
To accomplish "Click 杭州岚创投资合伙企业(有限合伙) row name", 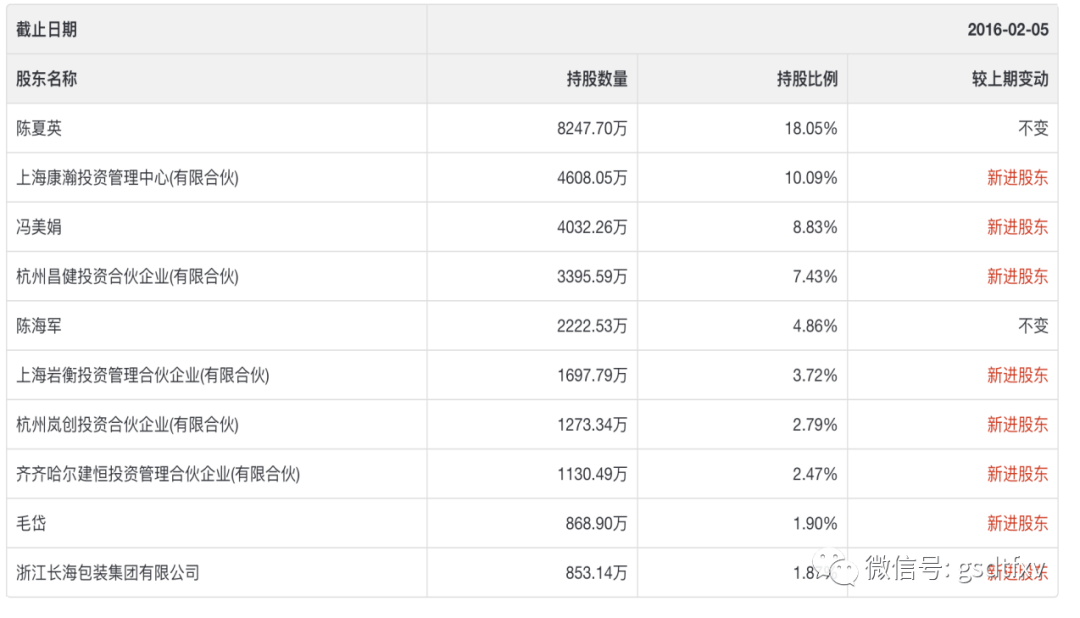I will (128, 425).
